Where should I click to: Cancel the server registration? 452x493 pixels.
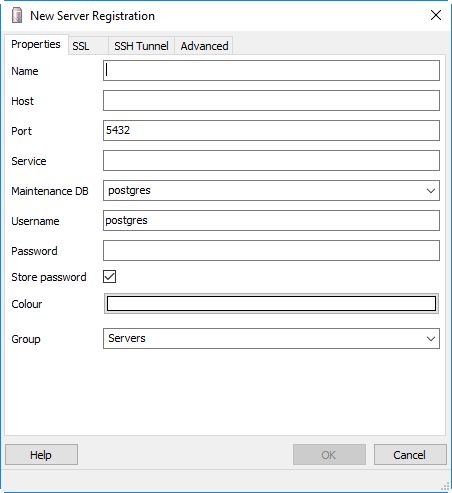click(x=410, y=454)
